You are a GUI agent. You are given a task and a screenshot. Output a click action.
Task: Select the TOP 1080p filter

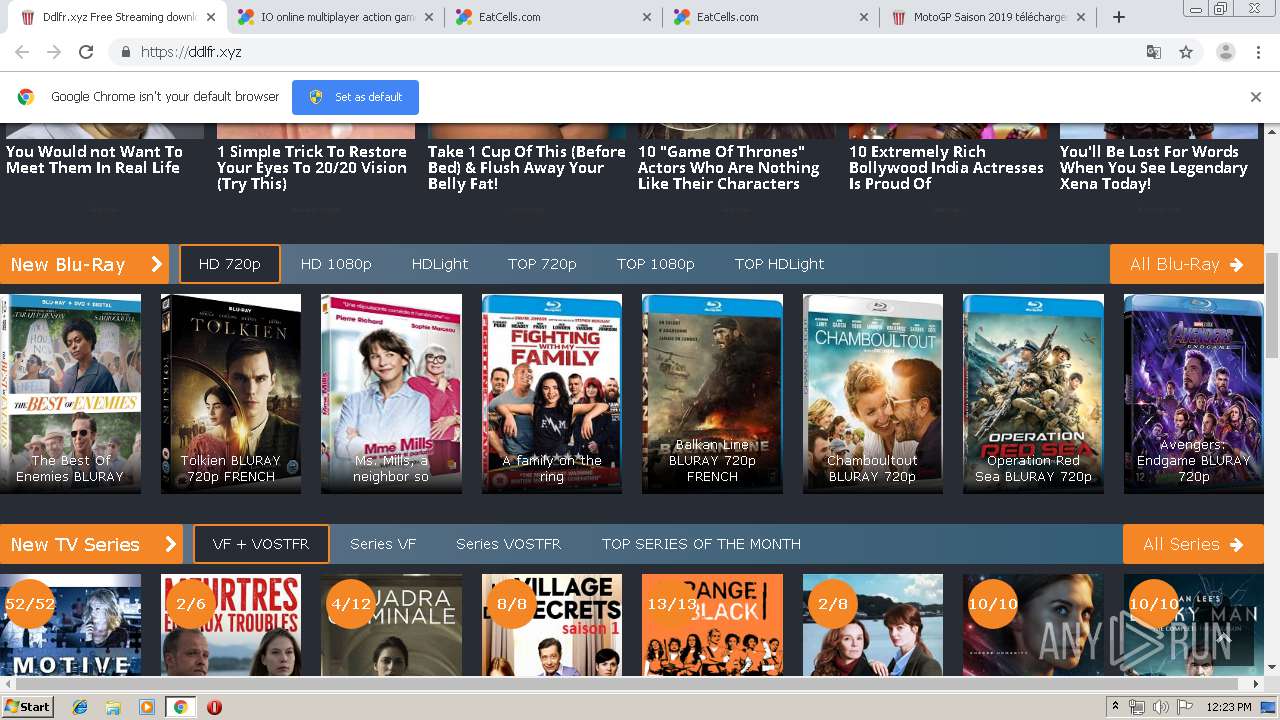[x=655, y=264]
